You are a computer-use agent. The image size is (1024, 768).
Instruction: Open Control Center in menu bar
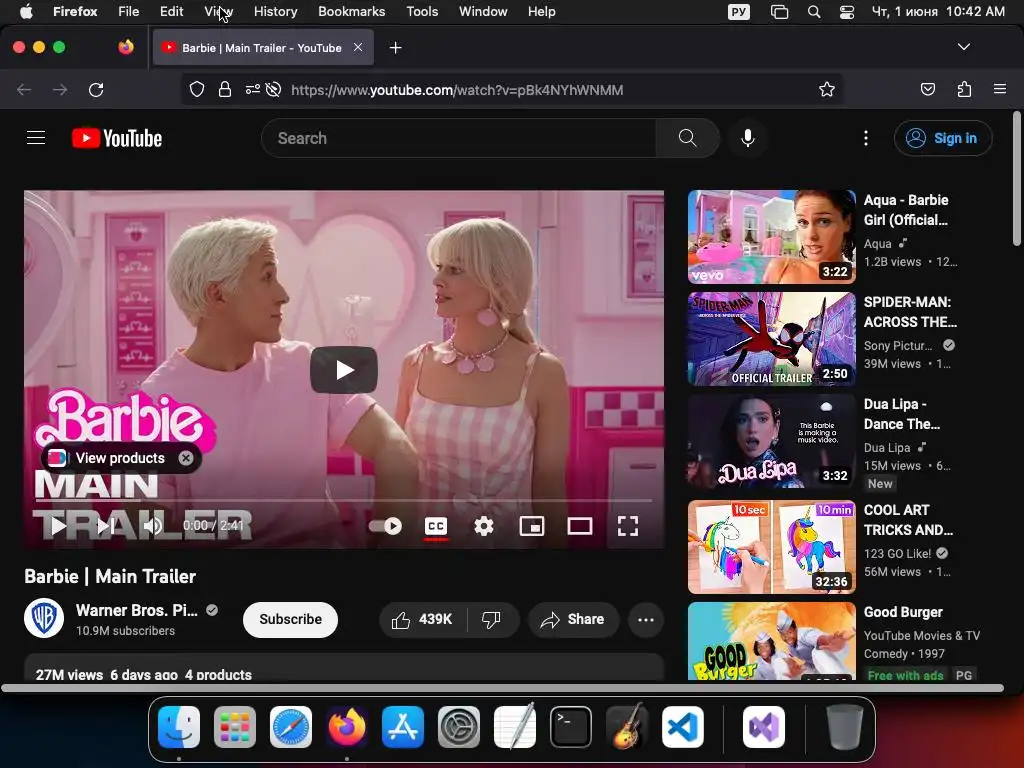coord(846,11)
